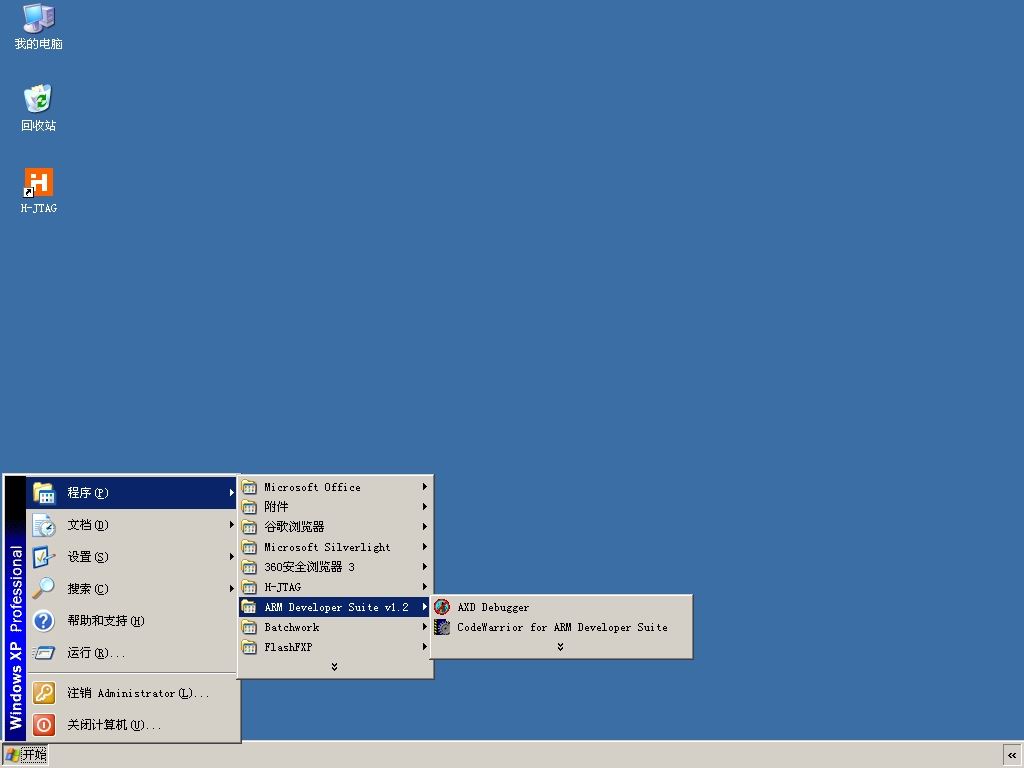Click the 注销 key icon
The width and height of the screenshot is (1024, 768).
point(44,693)
